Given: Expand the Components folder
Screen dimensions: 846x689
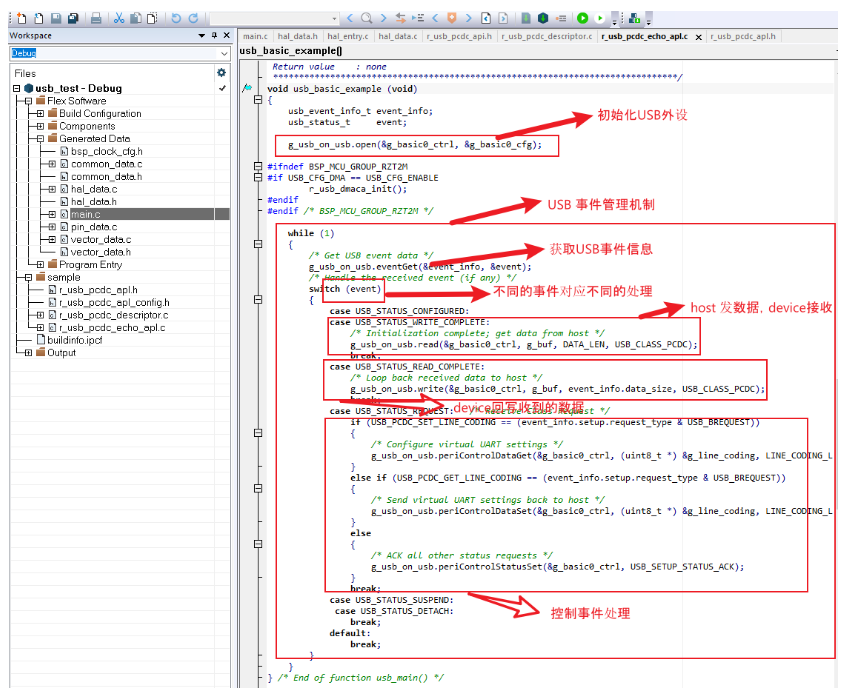Looking at the screenshot, I should (x=40, y=126).
